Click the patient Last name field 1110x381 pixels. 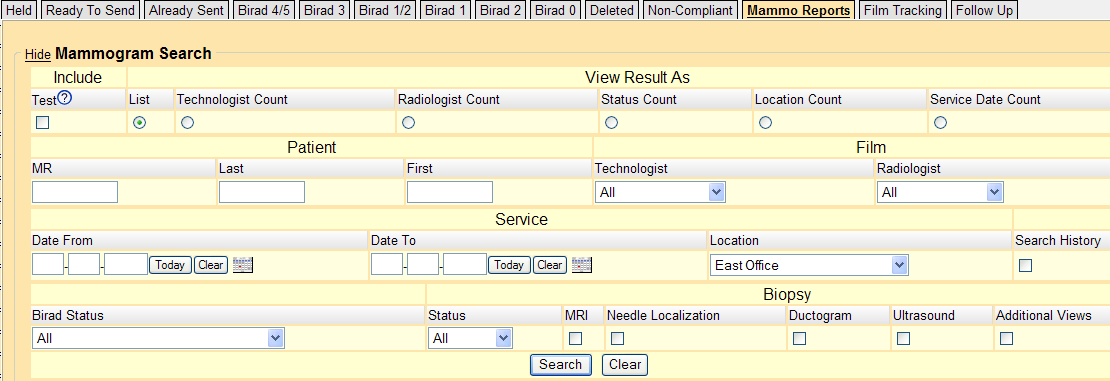point(262,192)
